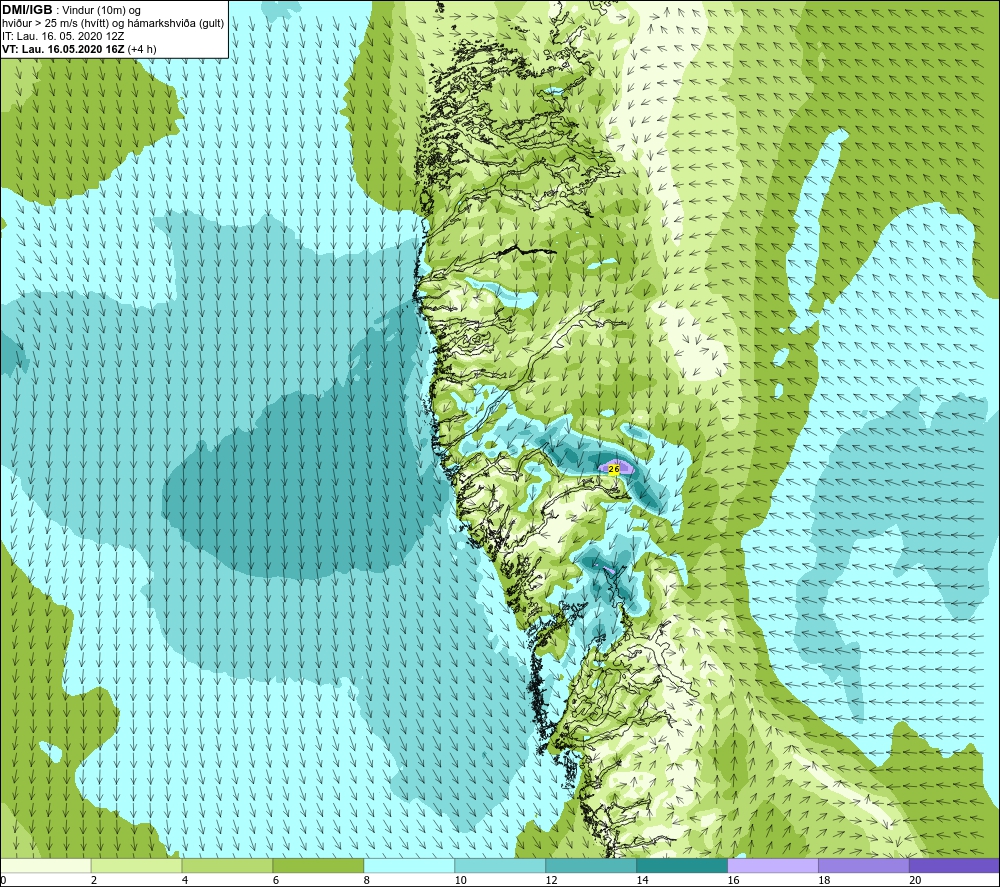Click the scale label '20'

coord(915,880)
